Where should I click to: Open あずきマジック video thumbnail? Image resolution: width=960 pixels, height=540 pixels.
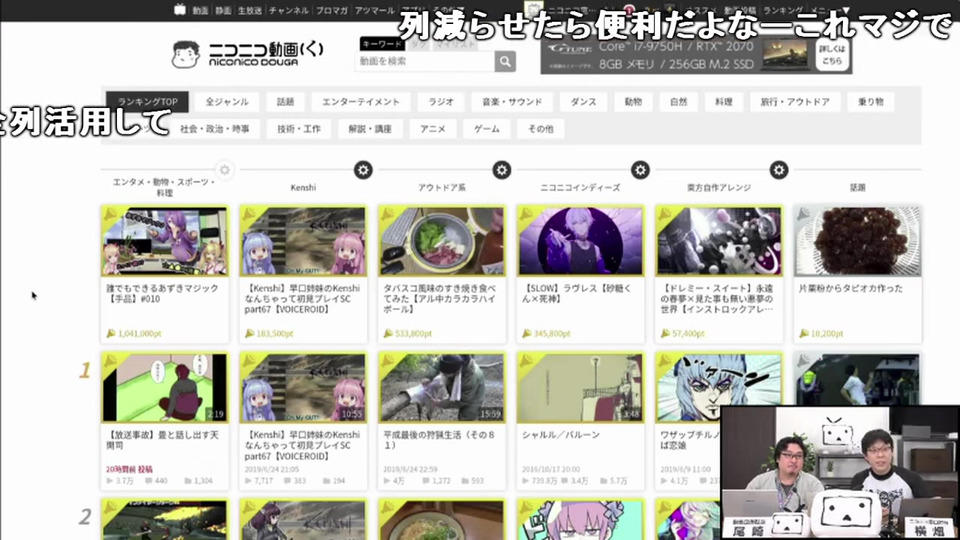pyautogui.click(x=165, y=241)
